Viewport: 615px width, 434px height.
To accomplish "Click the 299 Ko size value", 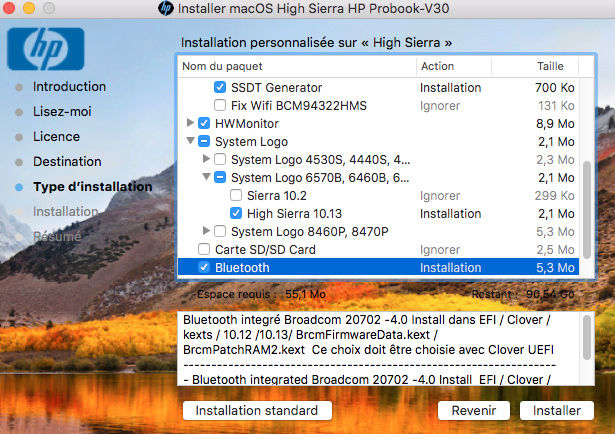I will pos(555,196).
